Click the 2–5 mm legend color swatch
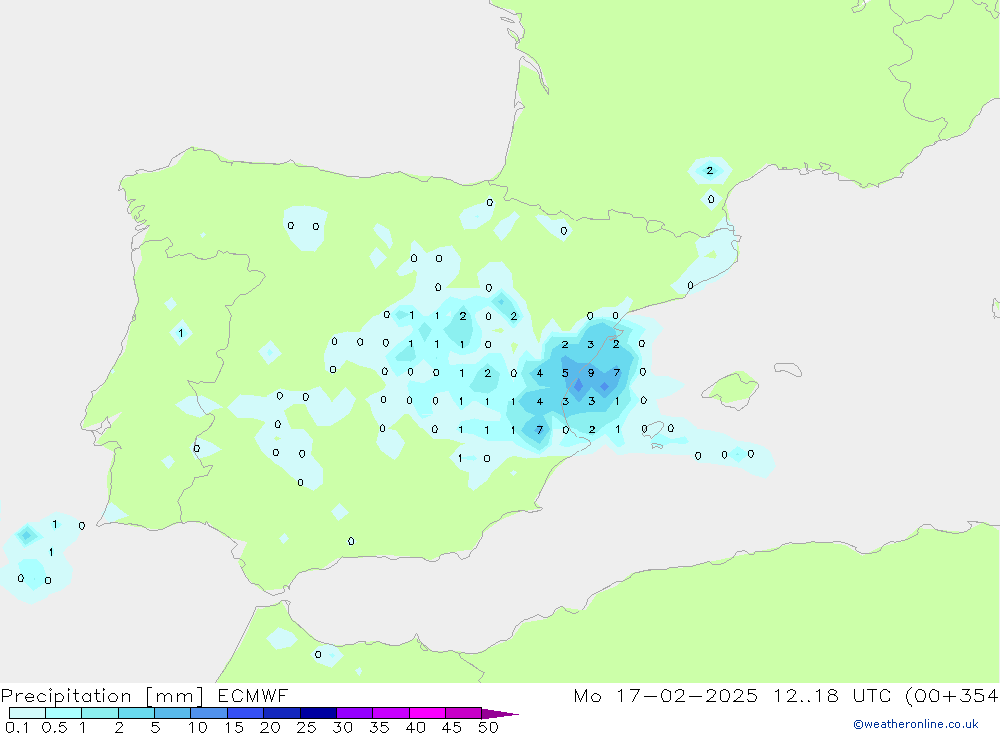 pyautogui.click(x=136, y=713)
